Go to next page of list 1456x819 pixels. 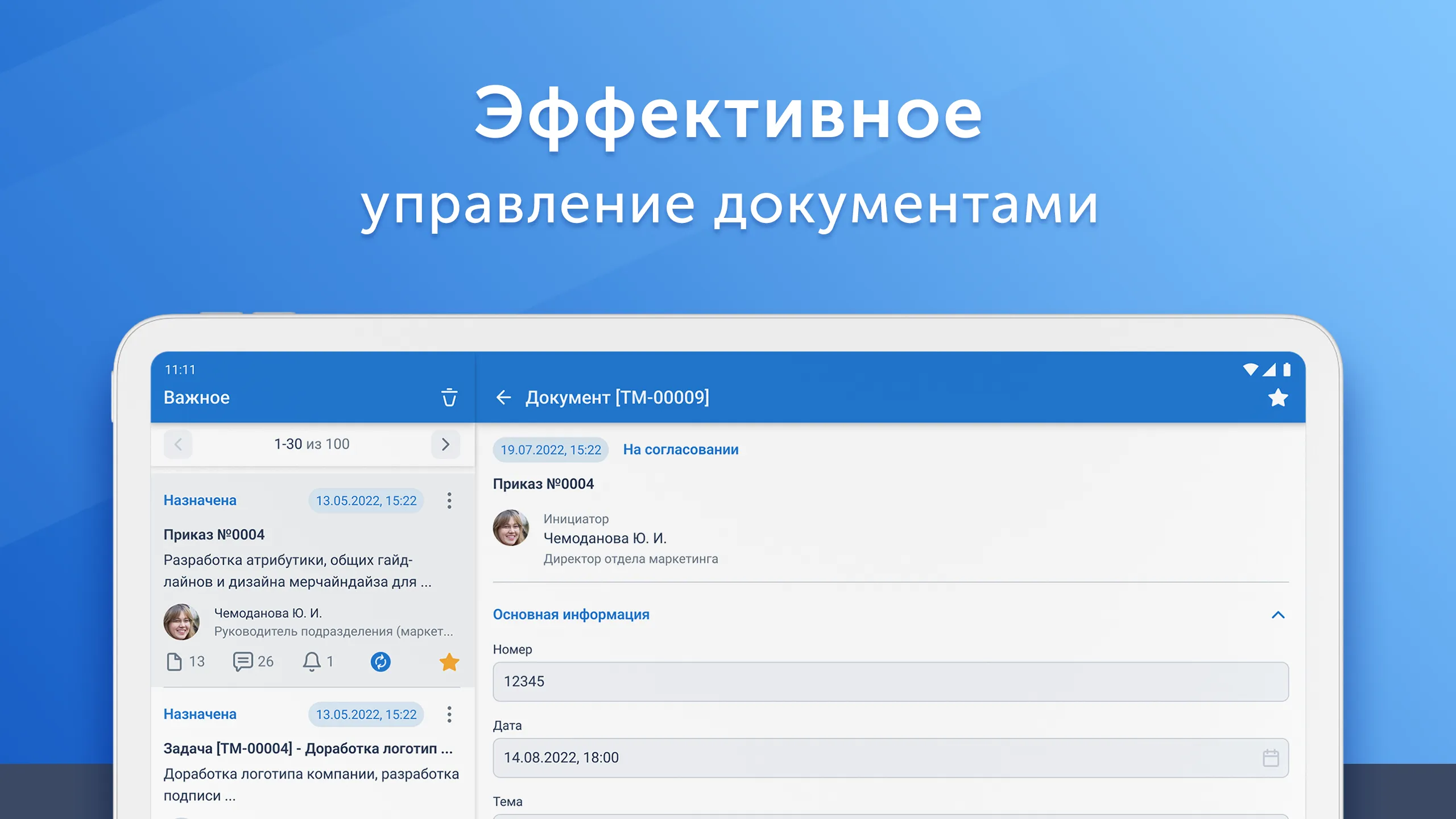coord(445,444)
